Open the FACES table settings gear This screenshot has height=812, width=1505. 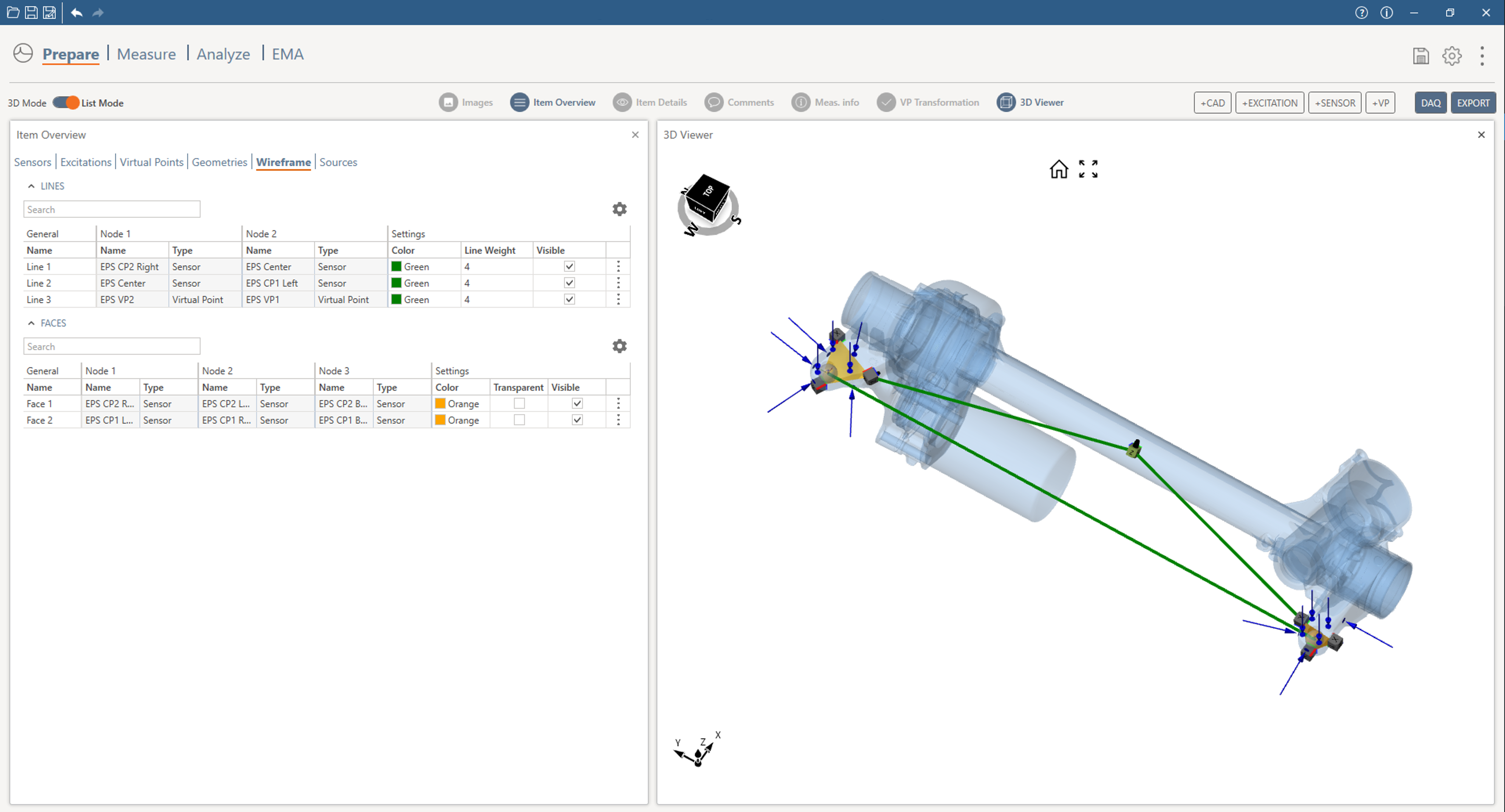click(619, 346)
